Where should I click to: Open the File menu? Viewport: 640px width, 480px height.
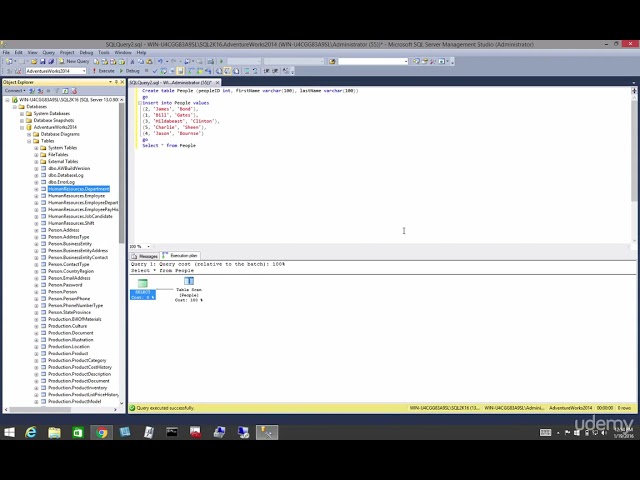[x=6, y=53]
